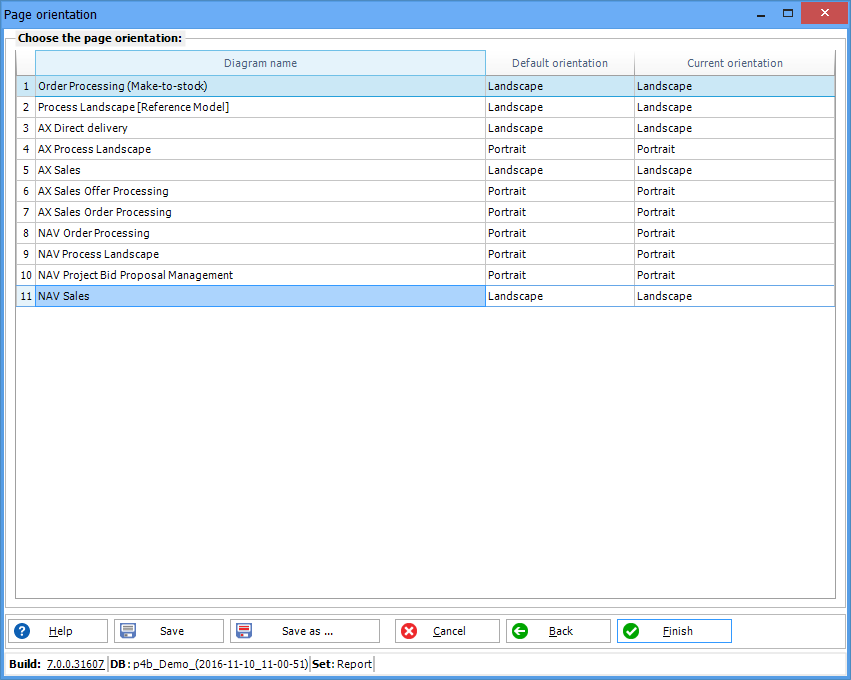Go Back to previous step
Viewport: 851px width, 680px height.
558,631
